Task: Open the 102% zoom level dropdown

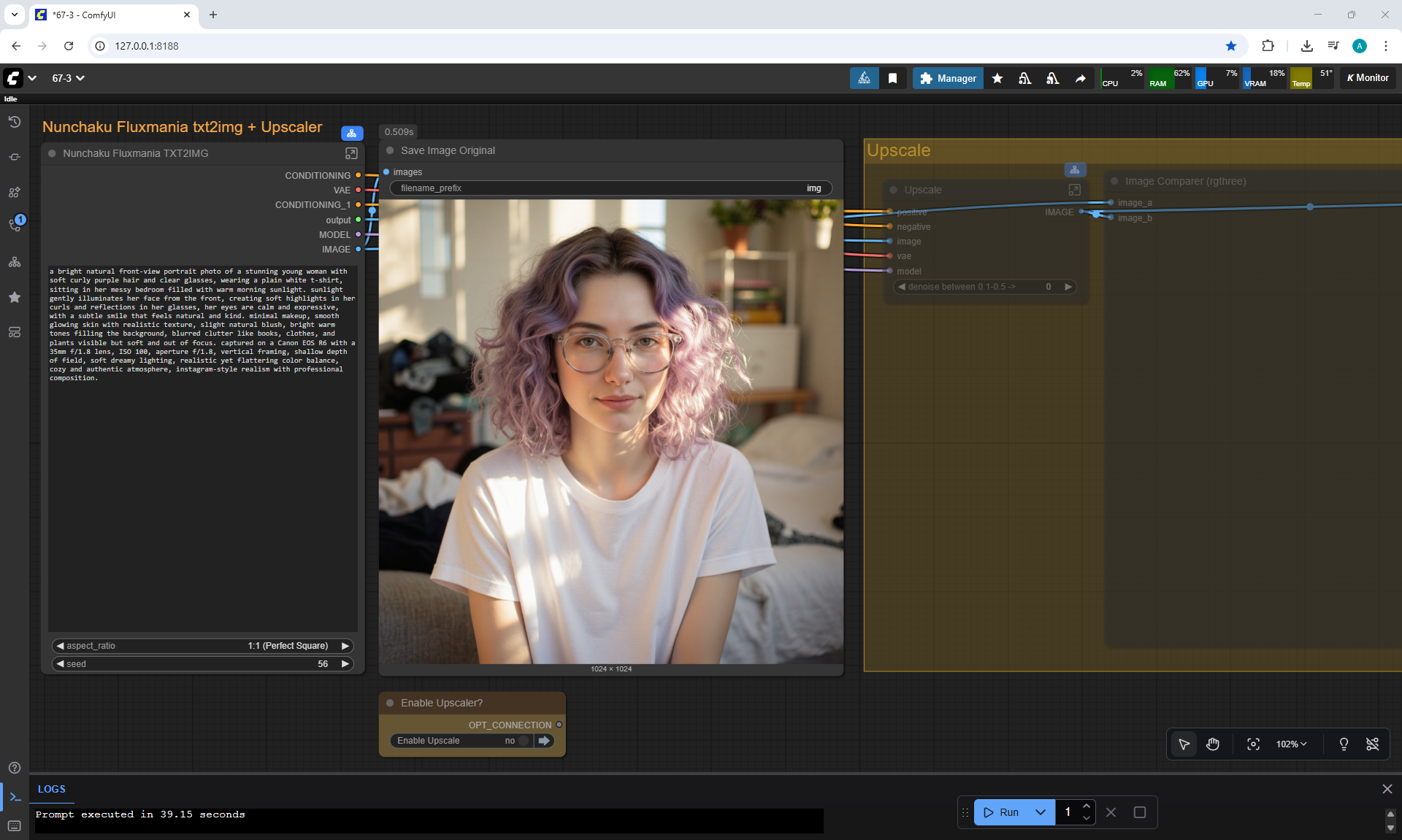Action: (1291, 744)
